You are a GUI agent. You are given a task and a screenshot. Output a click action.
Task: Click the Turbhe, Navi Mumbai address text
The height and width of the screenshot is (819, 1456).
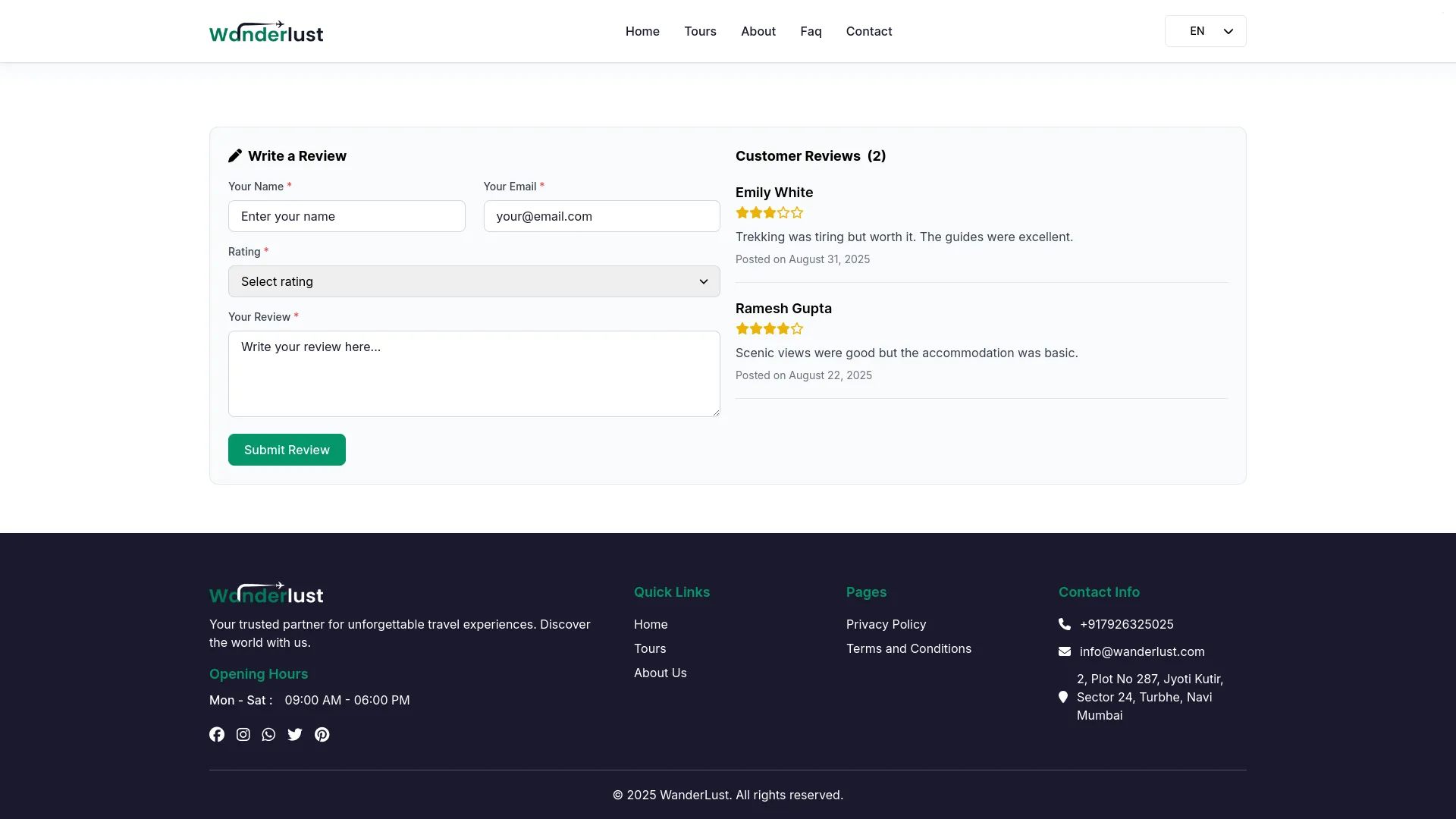tap(1150, 697)
